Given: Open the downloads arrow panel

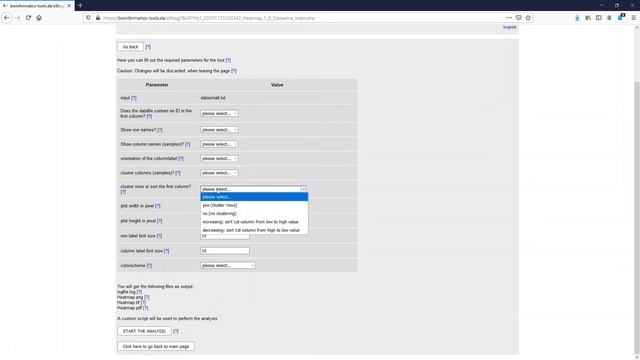Looking at the screenshot, I should [577, 18].
